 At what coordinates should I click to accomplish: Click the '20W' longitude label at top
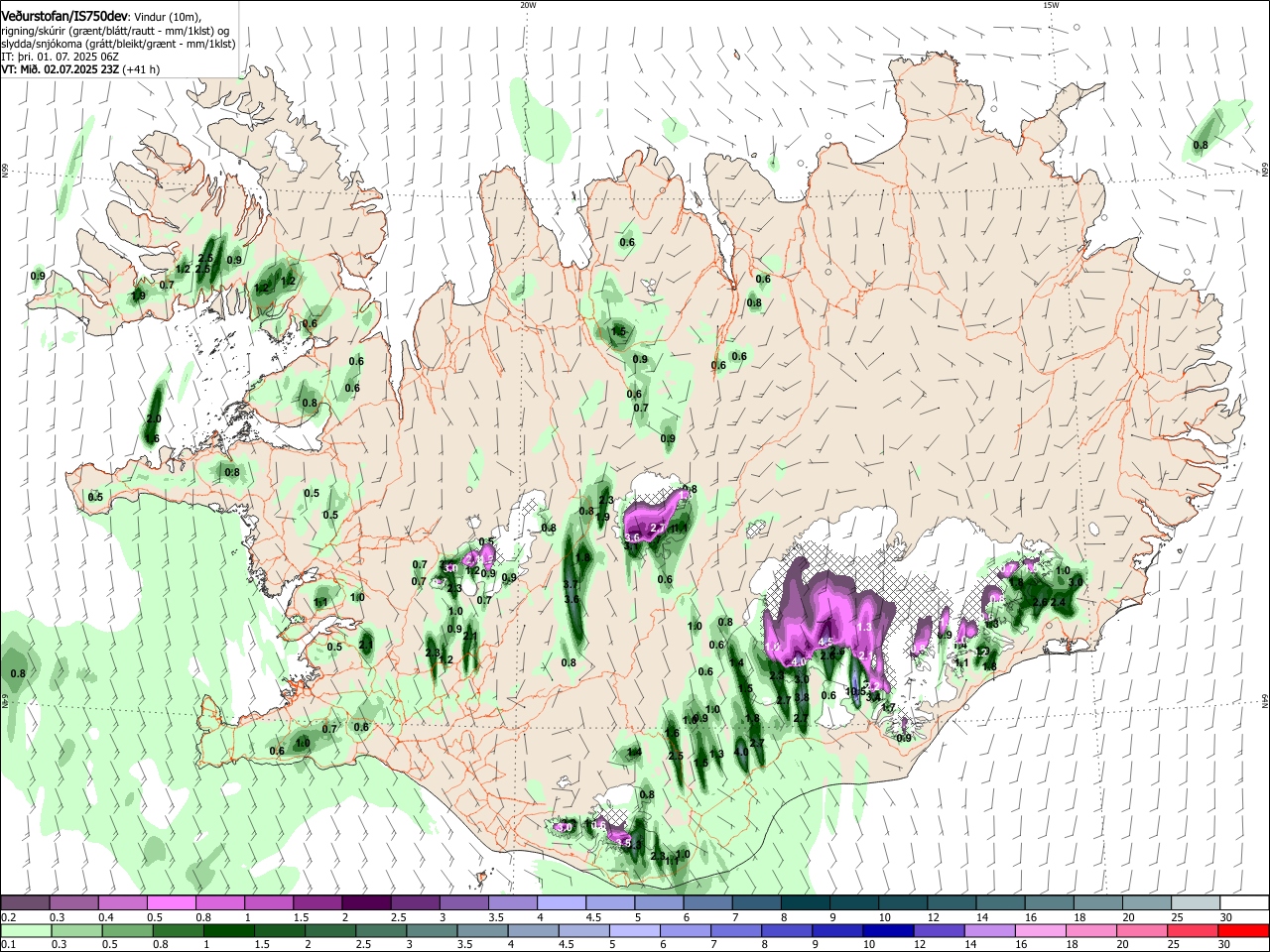pyautogui.click(x=528, y=4)
